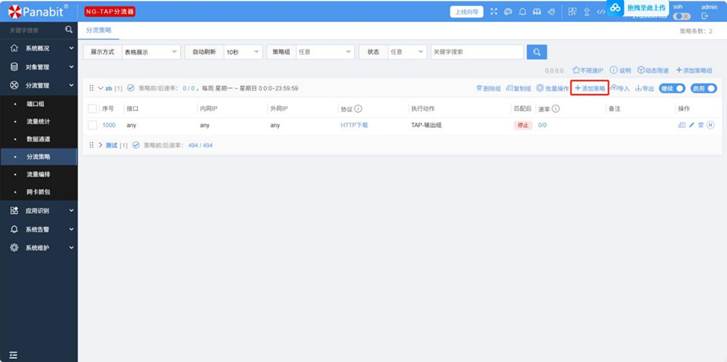Click the 说明 link with info icon

620,70
